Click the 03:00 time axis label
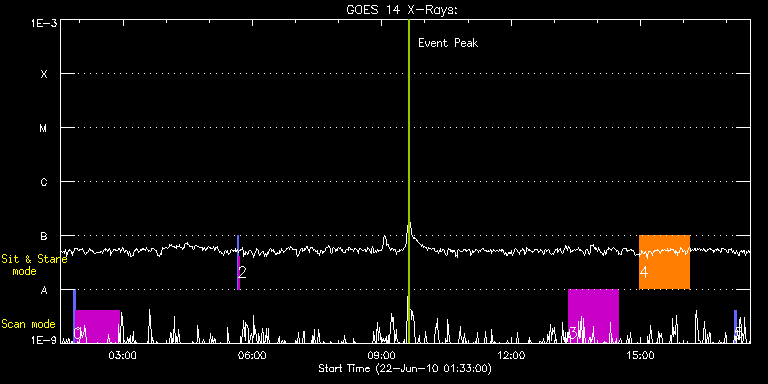768x384 pixels. click(x=122, y=355)
